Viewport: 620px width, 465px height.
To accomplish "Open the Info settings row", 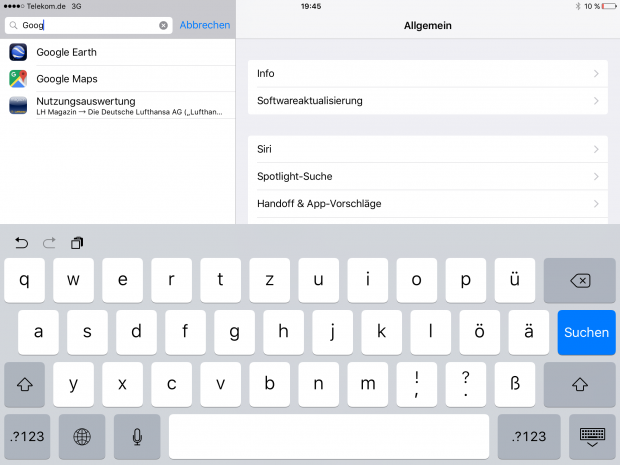I will click(428, 74).
